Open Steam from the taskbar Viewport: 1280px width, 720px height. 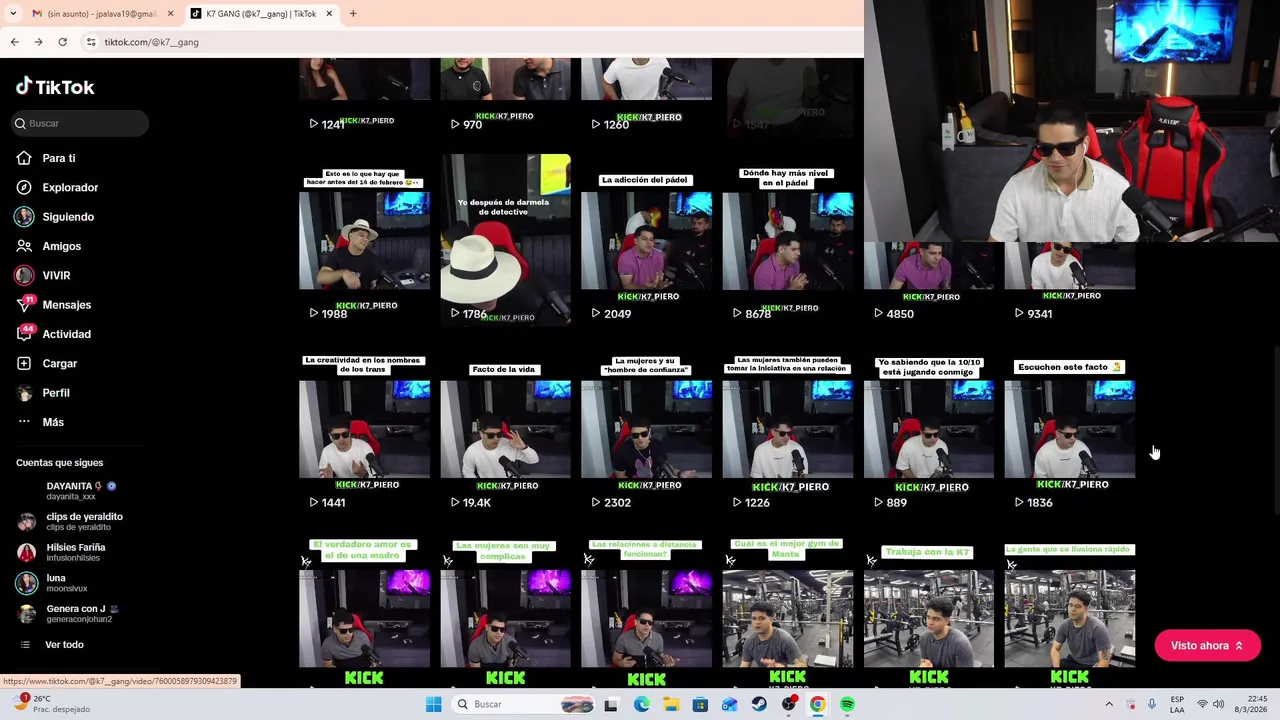tap(759, 704)
